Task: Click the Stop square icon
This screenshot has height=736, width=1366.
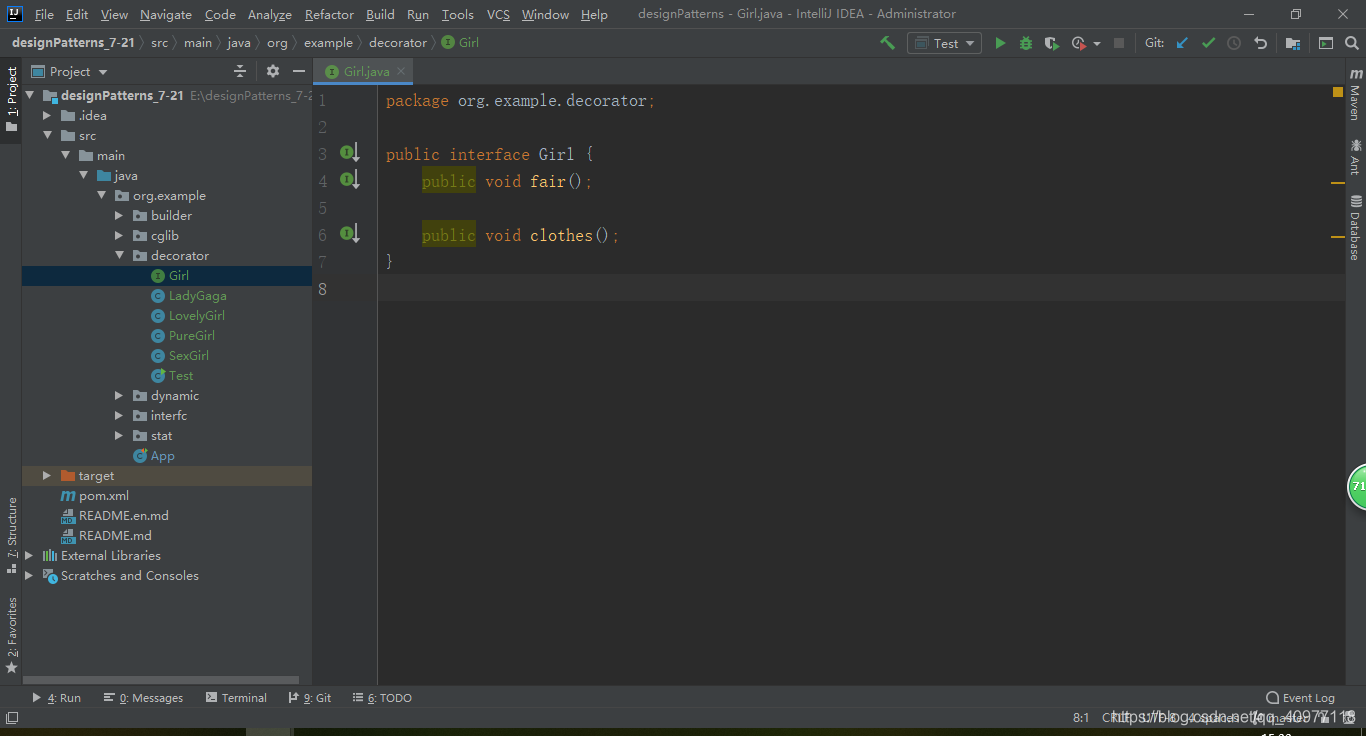Action: click(1119, 43)
